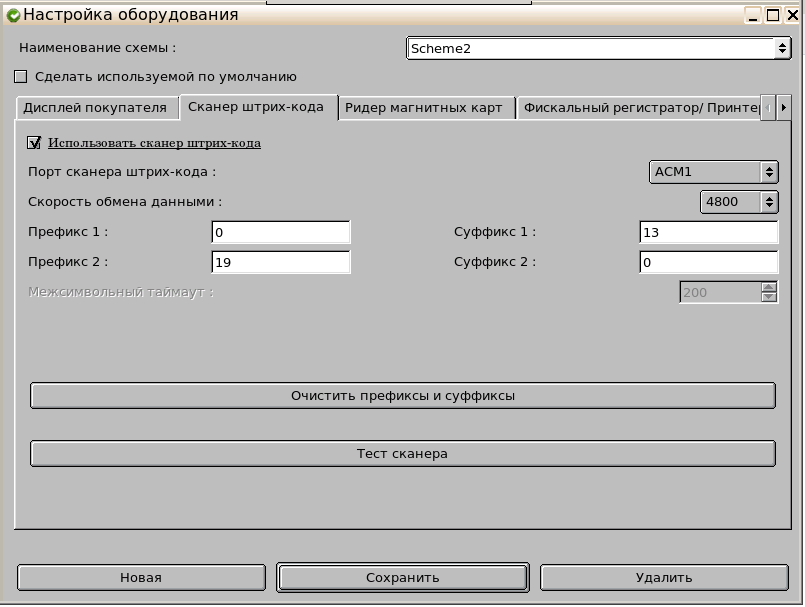Minimize the Настройка оборудования window
The height and width of the screenshot is (607, 805).
pyautogui.click(x=753, y=15)
